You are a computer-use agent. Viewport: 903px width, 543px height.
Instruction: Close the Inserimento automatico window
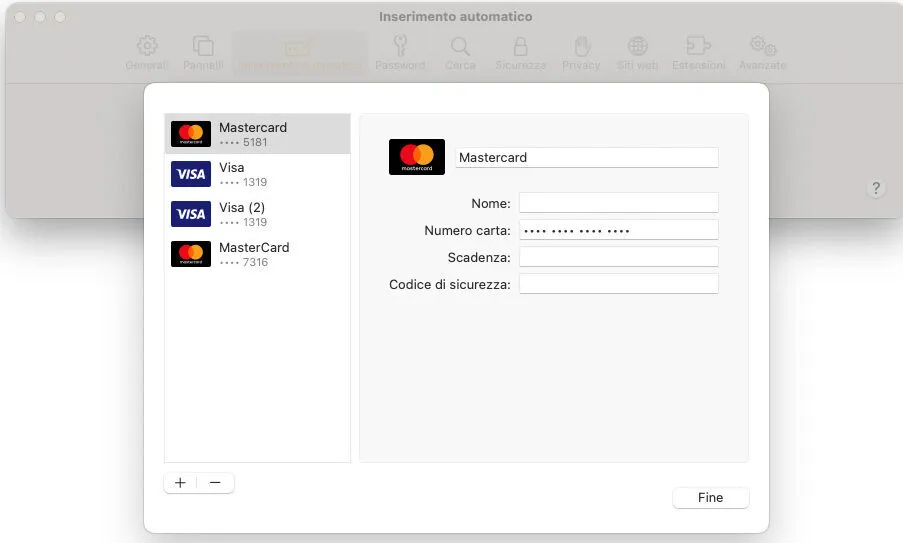(x=20, y=17)
